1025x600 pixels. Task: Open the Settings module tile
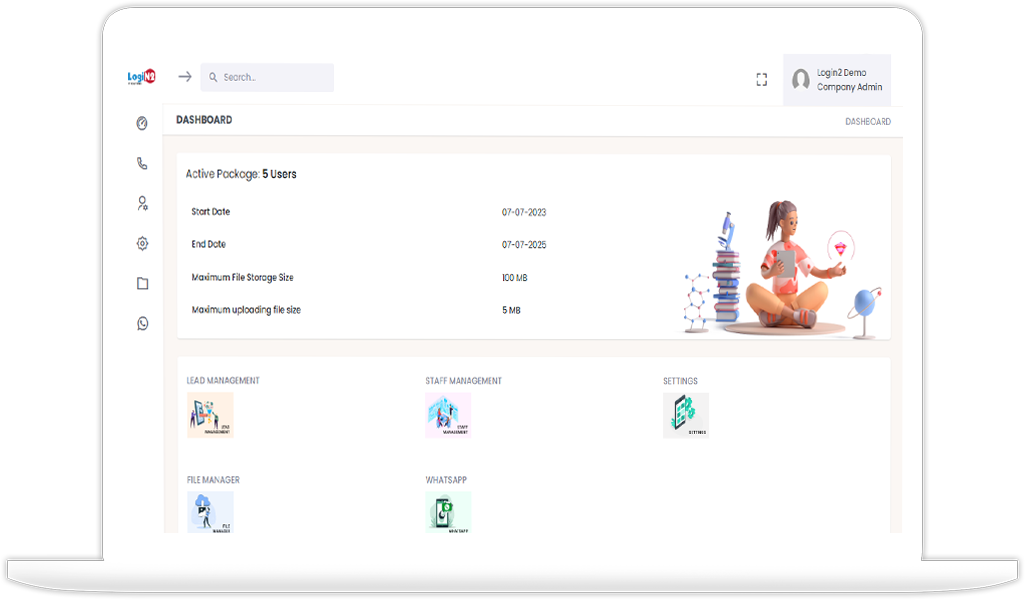coord(686,415)
